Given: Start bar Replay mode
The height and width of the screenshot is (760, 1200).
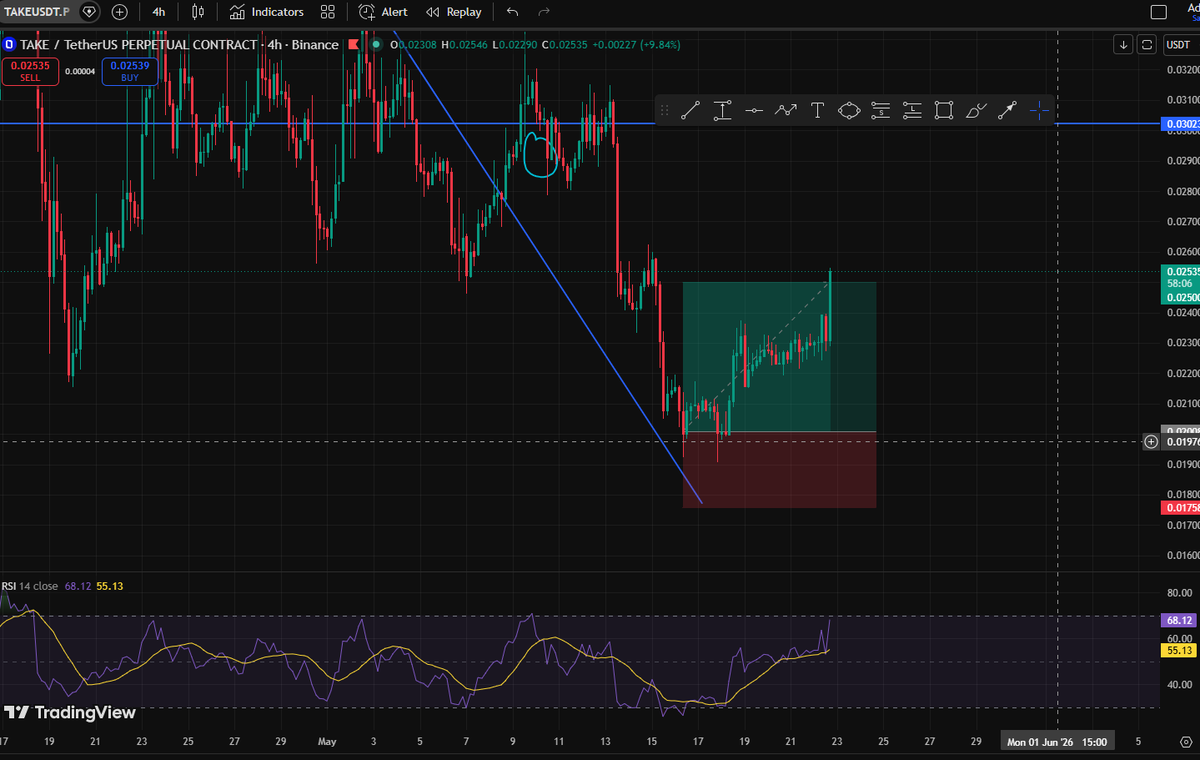Looking at the screenshot, I should pyautogui.click(x=453, y=12).
